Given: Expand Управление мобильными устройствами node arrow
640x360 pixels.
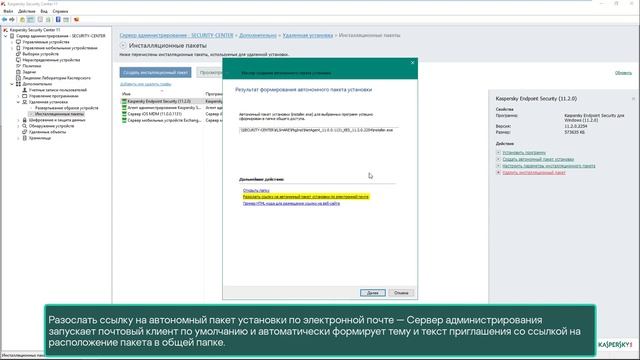Looking at the screenshot, I should (12, 48).
